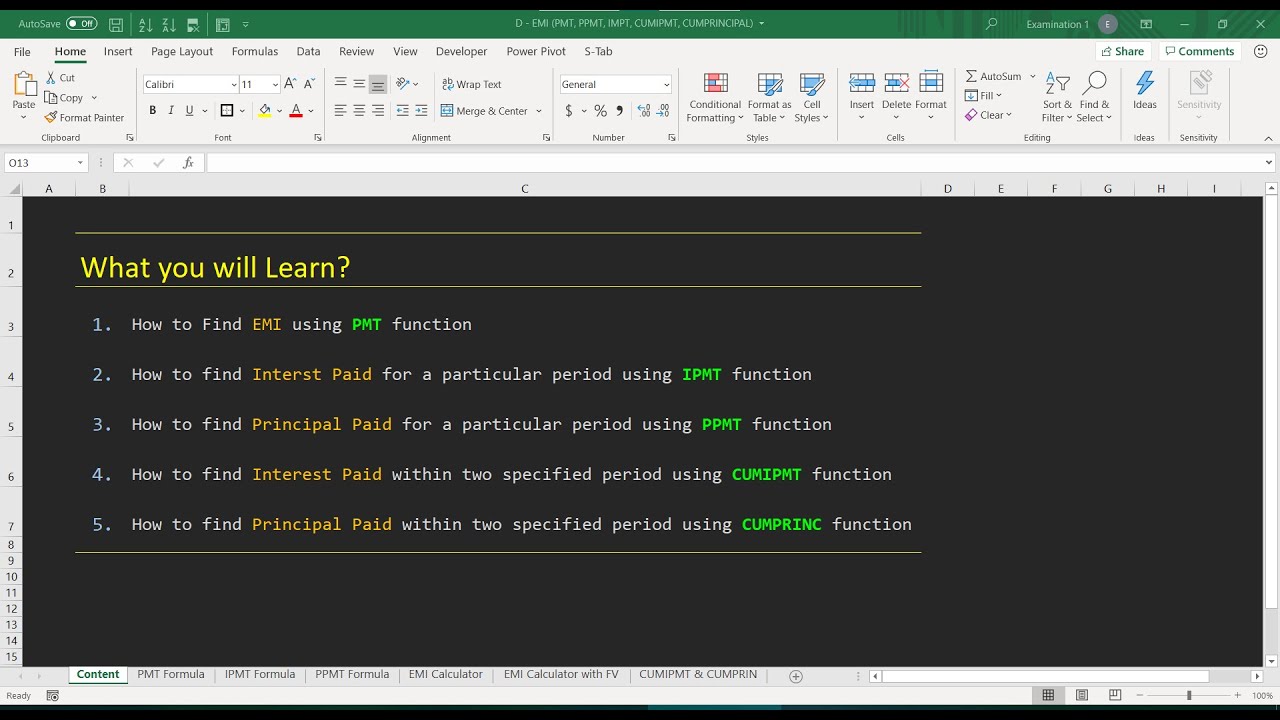
Task: Click the zoom slider handle
Action: 1189,695
